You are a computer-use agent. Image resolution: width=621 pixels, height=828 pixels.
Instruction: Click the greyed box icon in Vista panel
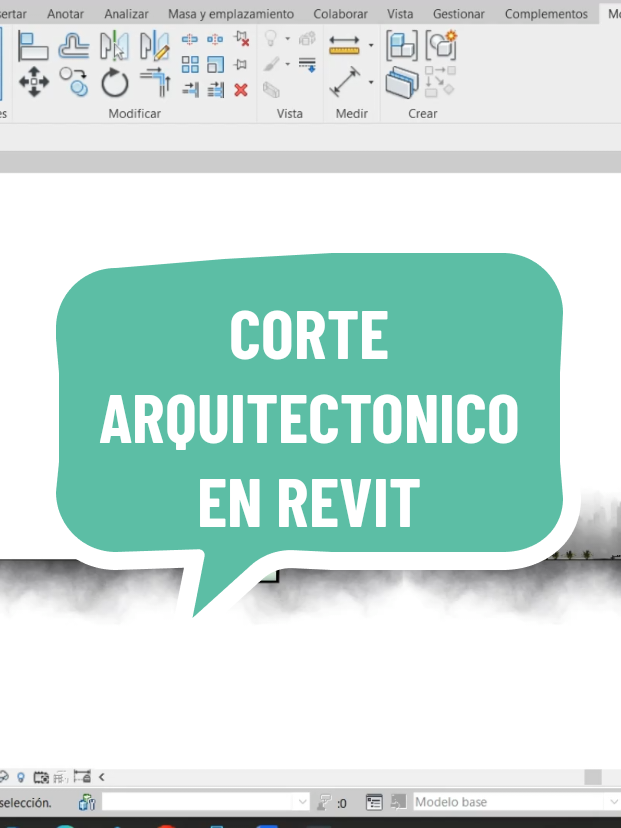pyautogui.click(x=271, y=90)
